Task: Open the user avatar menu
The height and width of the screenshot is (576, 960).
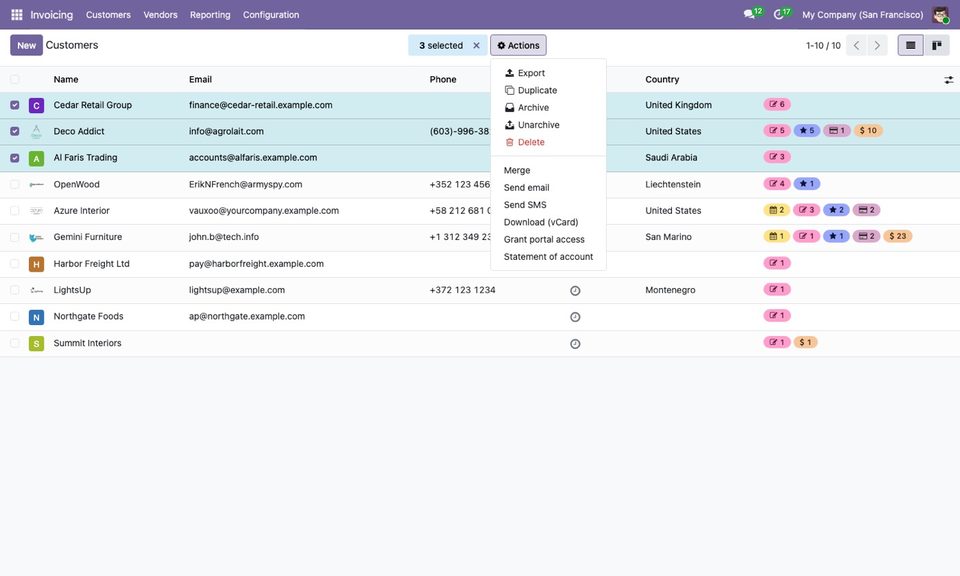Action: [x=940, y=15]
